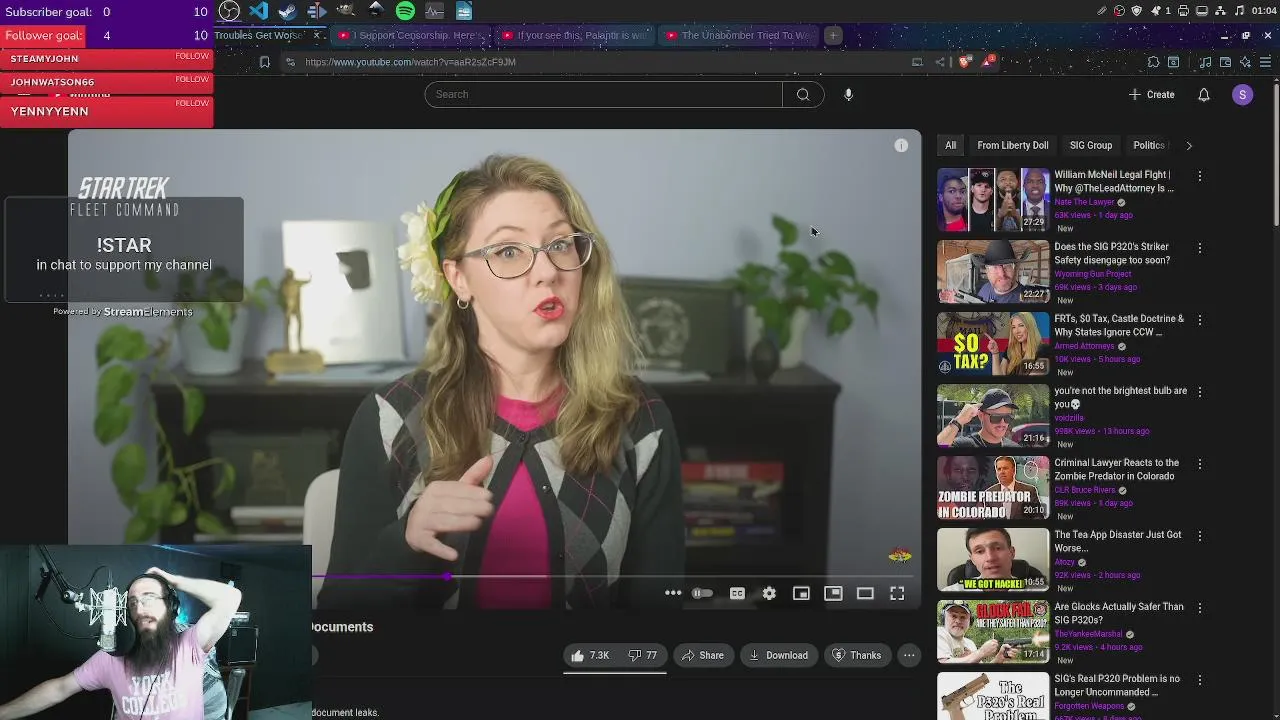Open the 'Nate The Lawyer' channel link

[1084, 202]
